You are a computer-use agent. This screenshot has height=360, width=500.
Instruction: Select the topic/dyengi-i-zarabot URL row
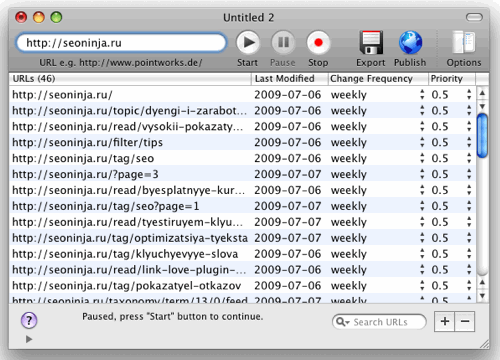pos(129,110)
